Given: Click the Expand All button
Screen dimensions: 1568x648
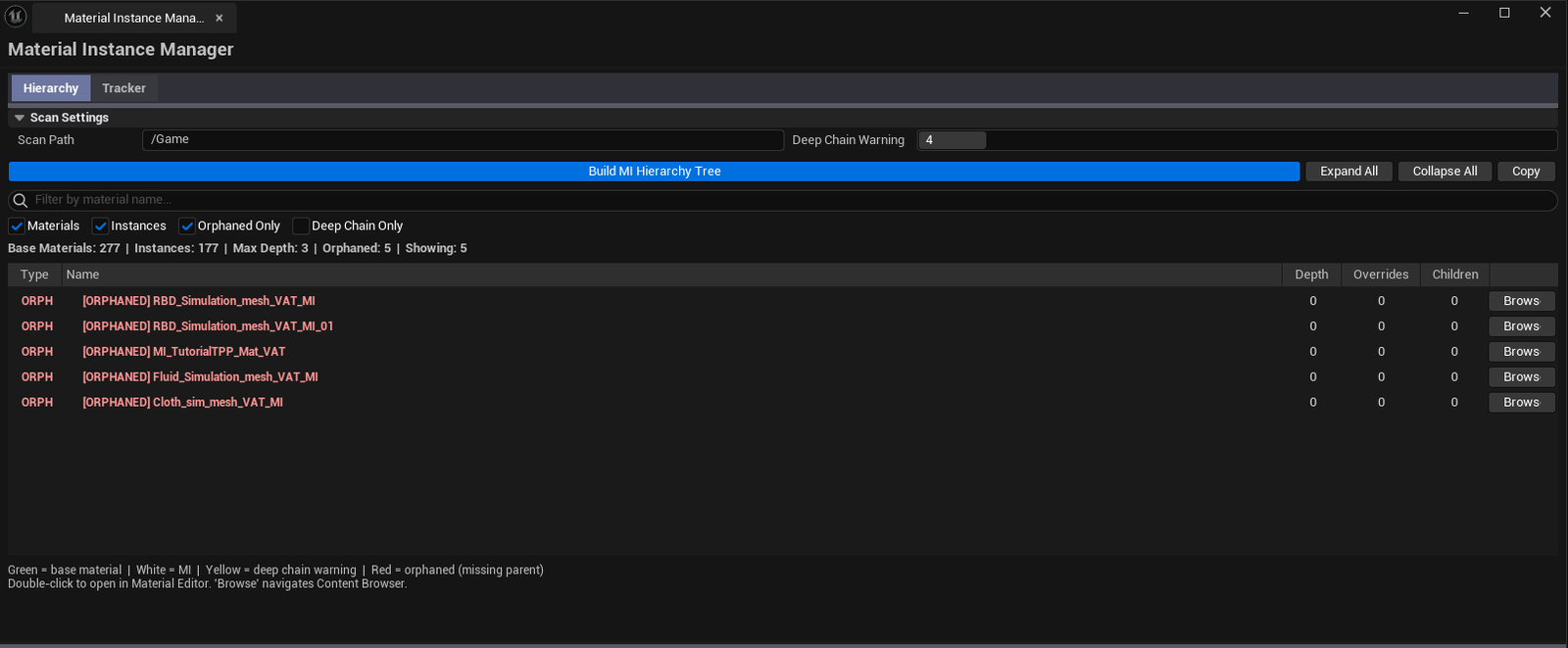Looking at the screenshot, I should [x=1348, y=172].
